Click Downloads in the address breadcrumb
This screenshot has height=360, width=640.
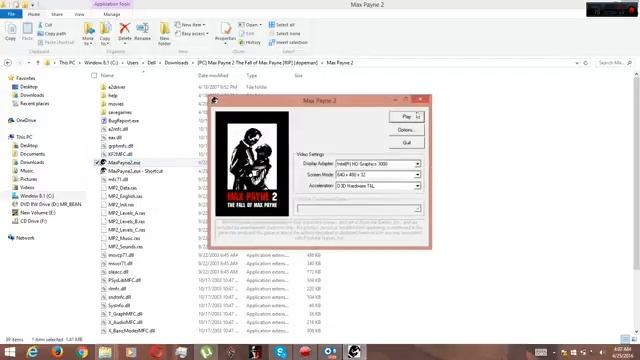[x=176, y=63]
